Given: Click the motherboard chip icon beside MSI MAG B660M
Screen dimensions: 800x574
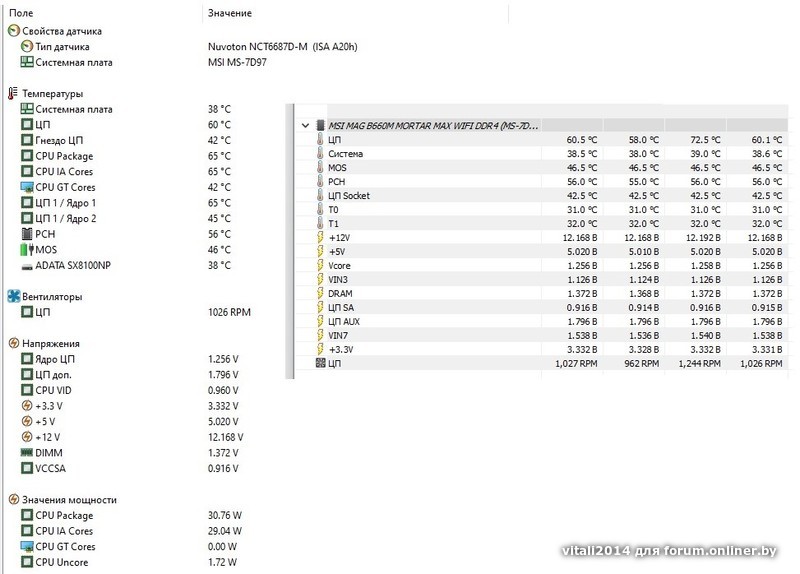Looking at the screenshot, I should [320, 125].
